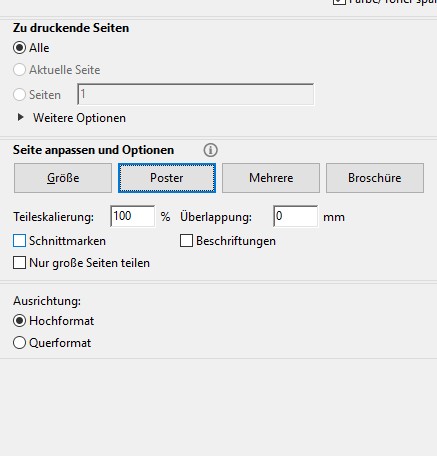Enable the Schnittmarken checkbox
The image size is (437, 456).
(19, 241)
